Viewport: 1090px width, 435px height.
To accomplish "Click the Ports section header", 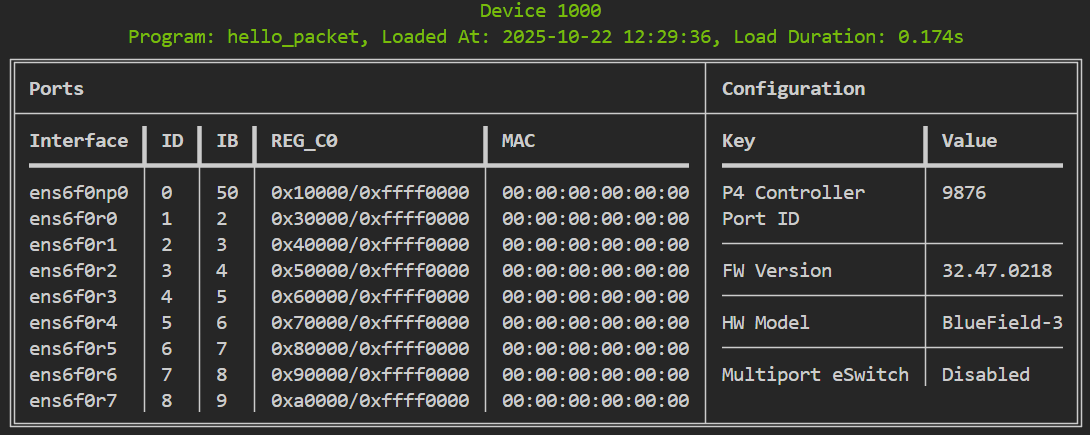I will coord(56,89).
